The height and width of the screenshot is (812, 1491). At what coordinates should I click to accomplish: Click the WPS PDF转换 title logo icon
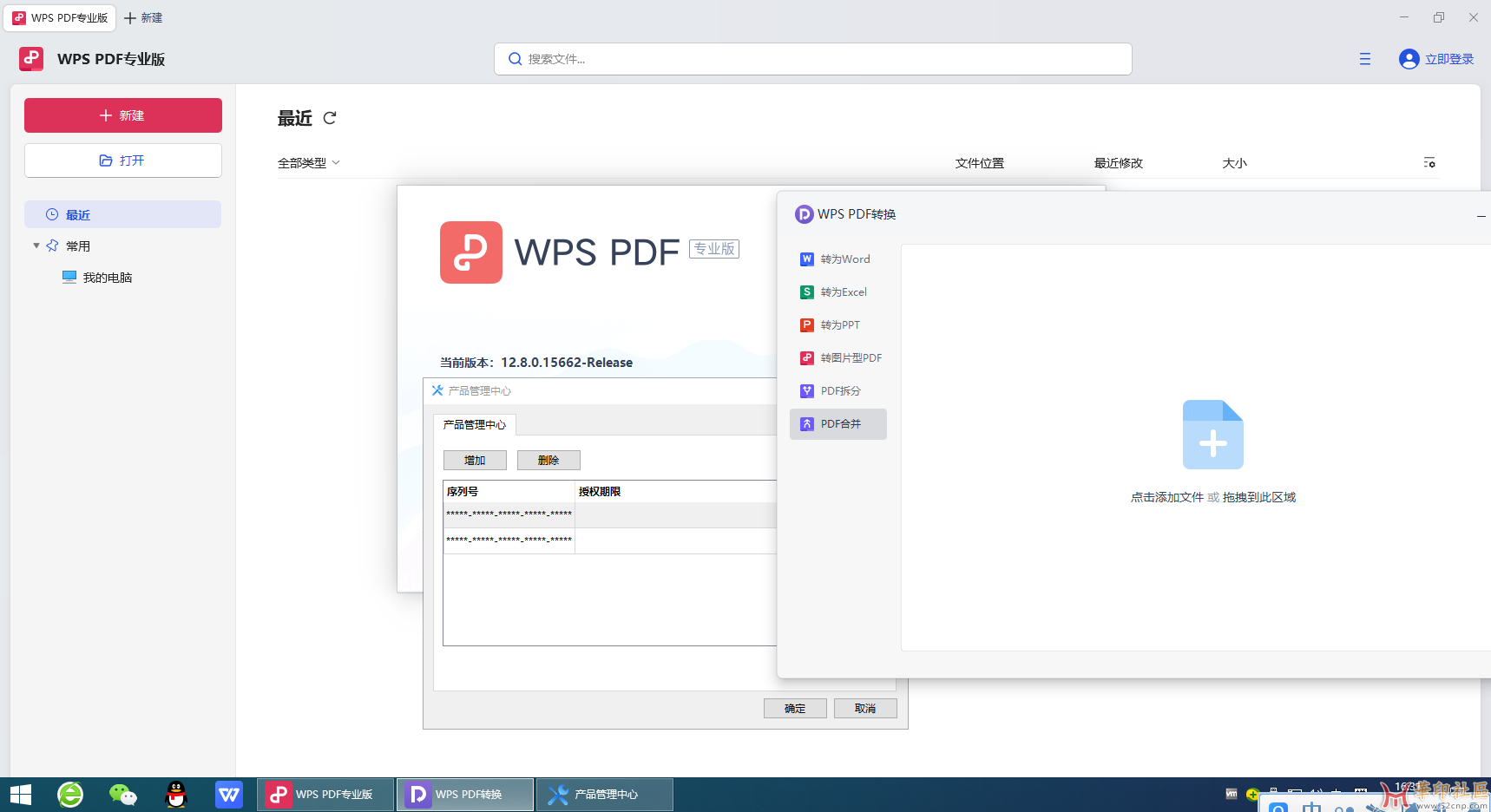(805, 214)
